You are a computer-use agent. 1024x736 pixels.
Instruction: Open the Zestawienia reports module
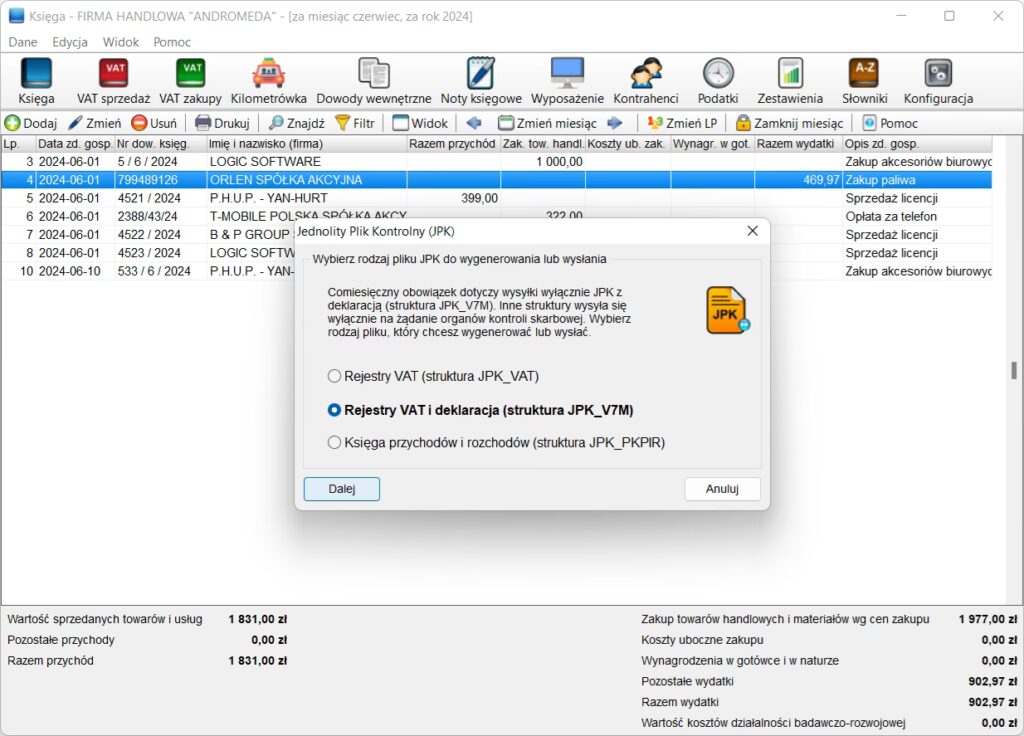[790, 81]
